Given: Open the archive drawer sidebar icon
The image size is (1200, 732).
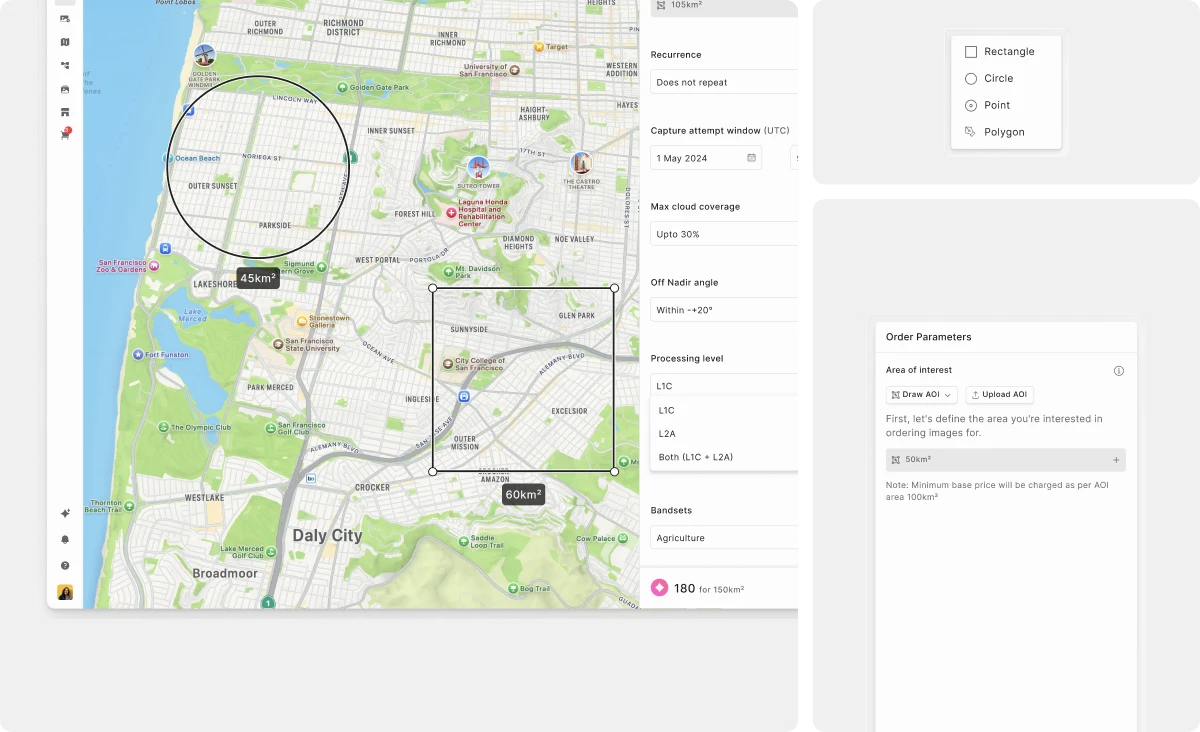Looking at the screenshot, I should 65,89.
